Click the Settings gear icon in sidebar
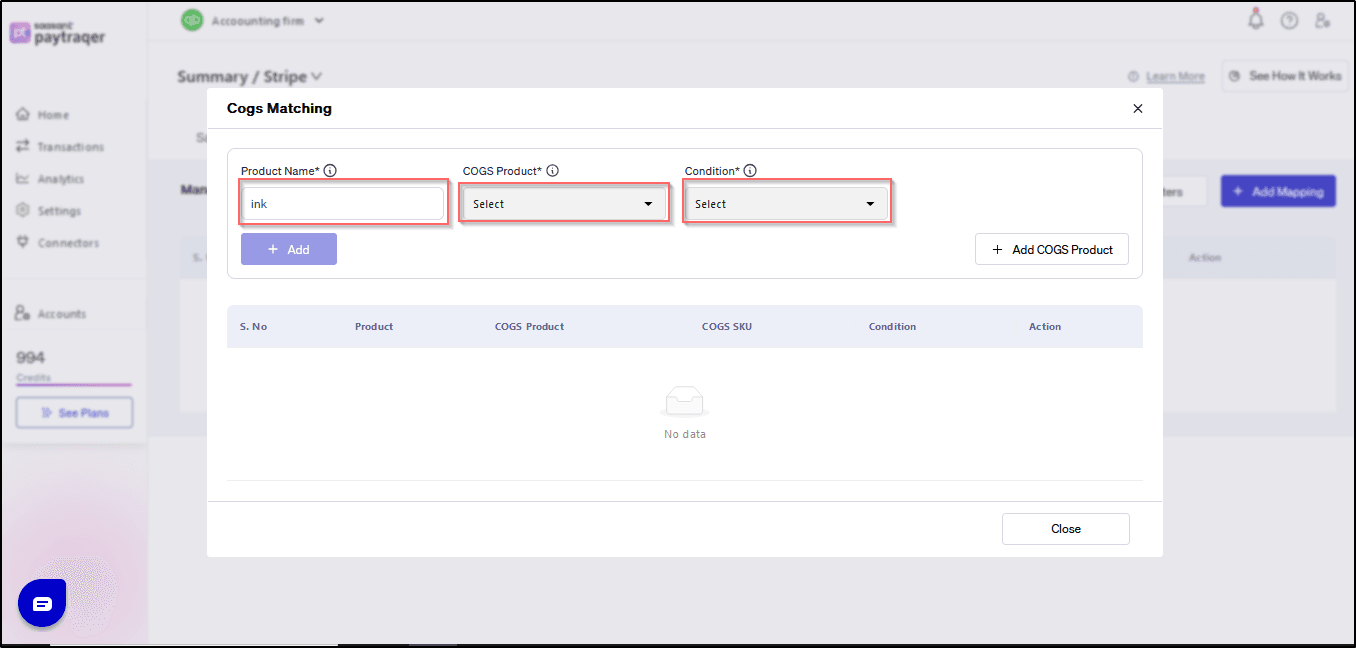Screen dimensions: 1356x648 [x=23, y=211]
